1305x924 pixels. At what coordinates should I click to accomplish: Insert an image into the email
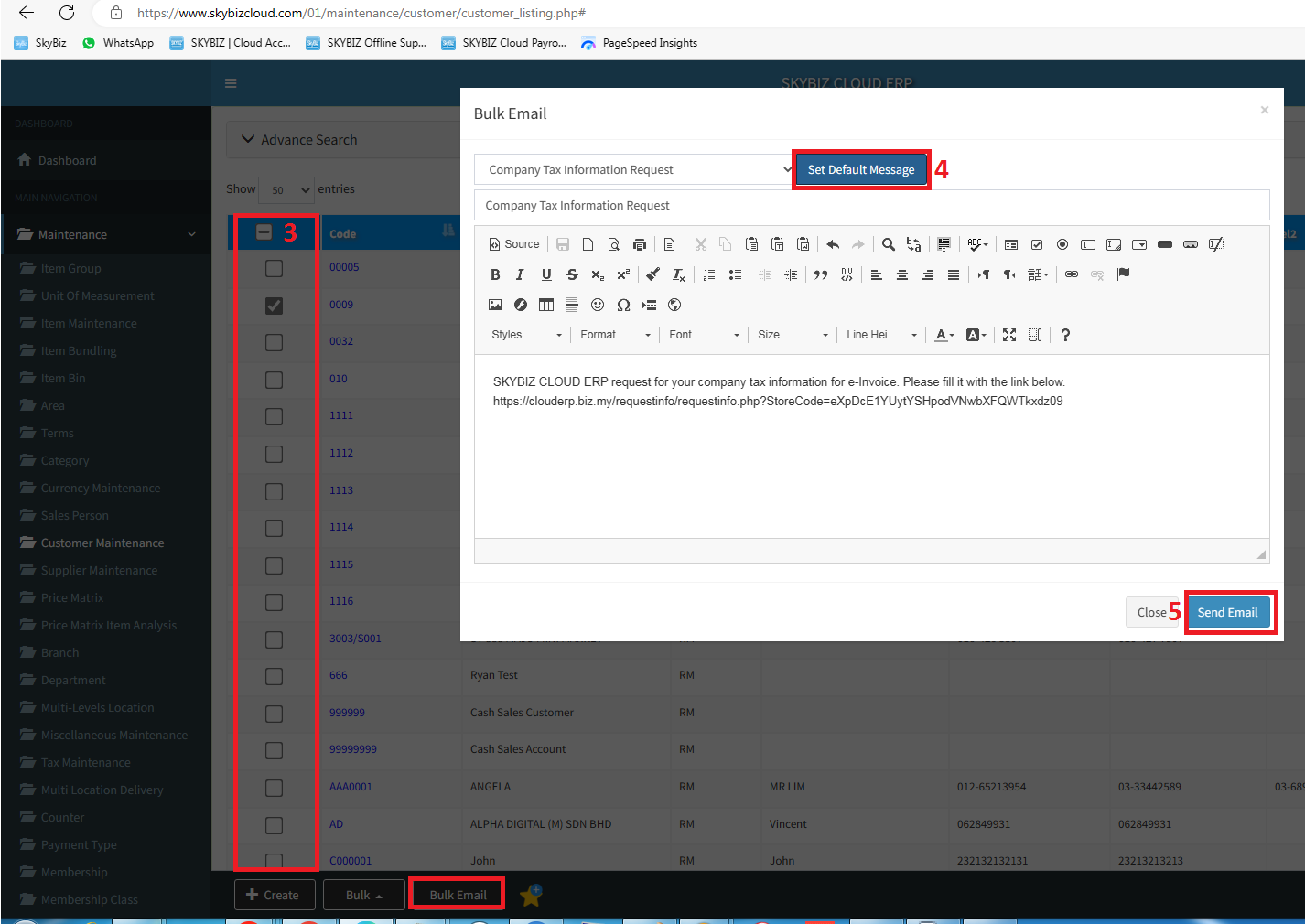[x=495, y=305]
